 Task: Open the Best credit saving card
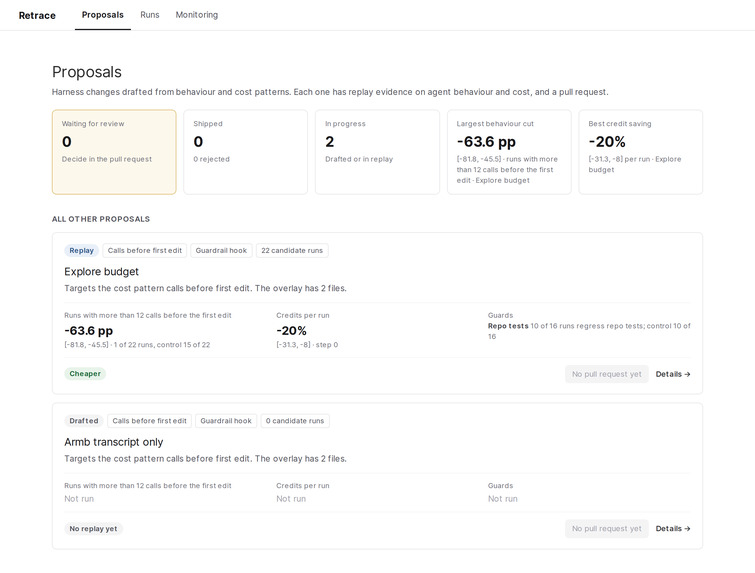(641, 152)
